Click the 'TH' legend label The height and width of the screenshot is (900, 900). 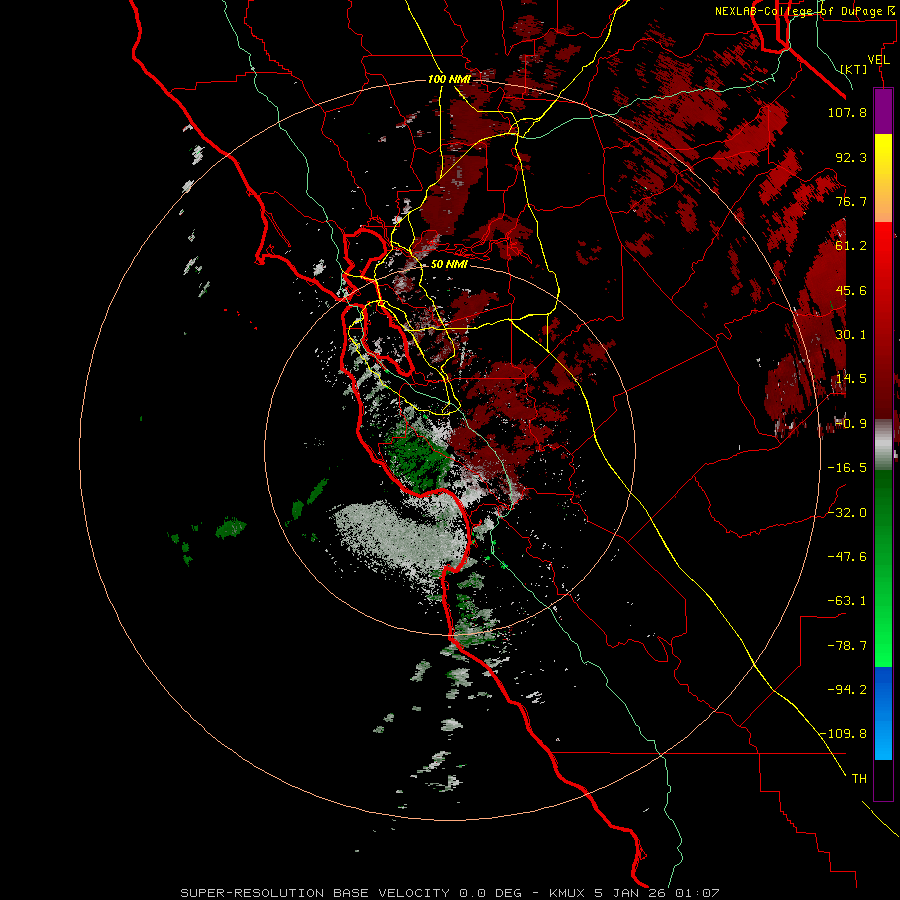[859, 779]
